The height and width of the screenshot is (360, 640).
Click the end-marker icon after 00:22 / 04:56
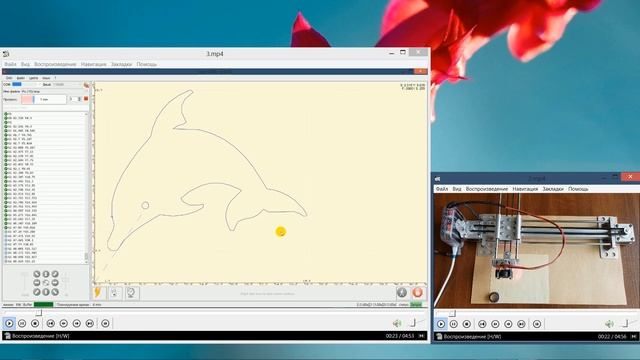click(634, 337)
